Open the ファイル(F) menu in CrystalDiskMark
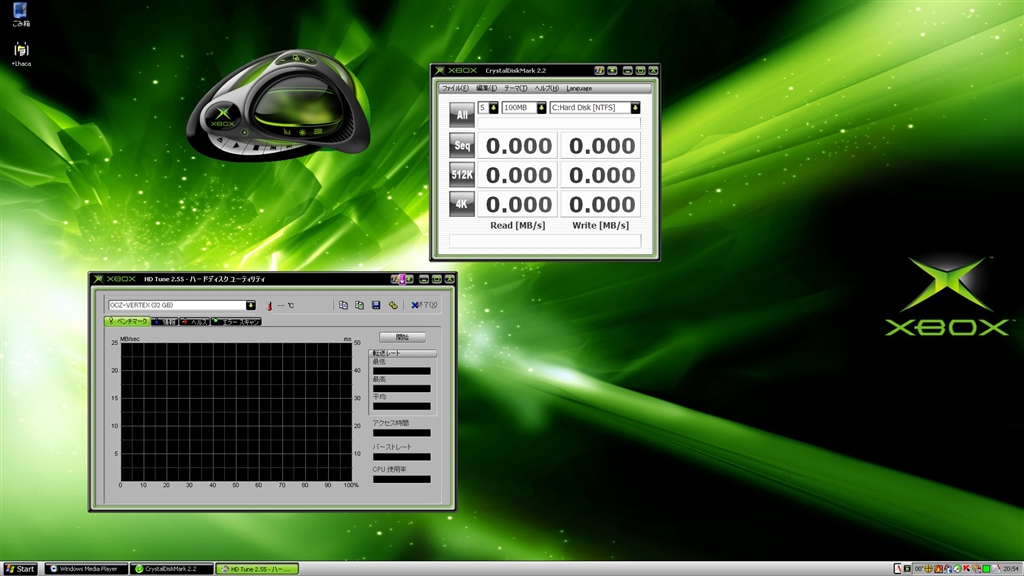Viewport: 1024px width, 576px height. [x=456, y=88]
